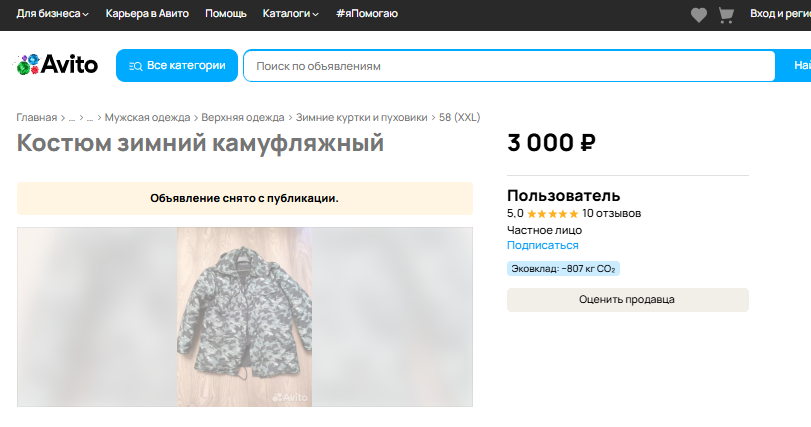Click Подписаться to follow seller
The width and height of the screenshot is (811, 427).
click(542, 245)
